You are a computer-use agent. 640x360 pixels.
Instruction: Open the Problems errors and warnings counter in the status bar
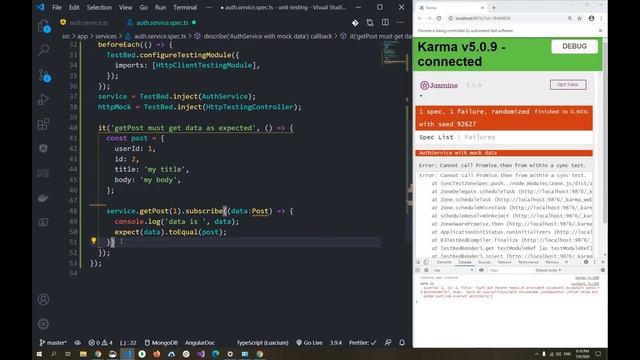[100, 343]
